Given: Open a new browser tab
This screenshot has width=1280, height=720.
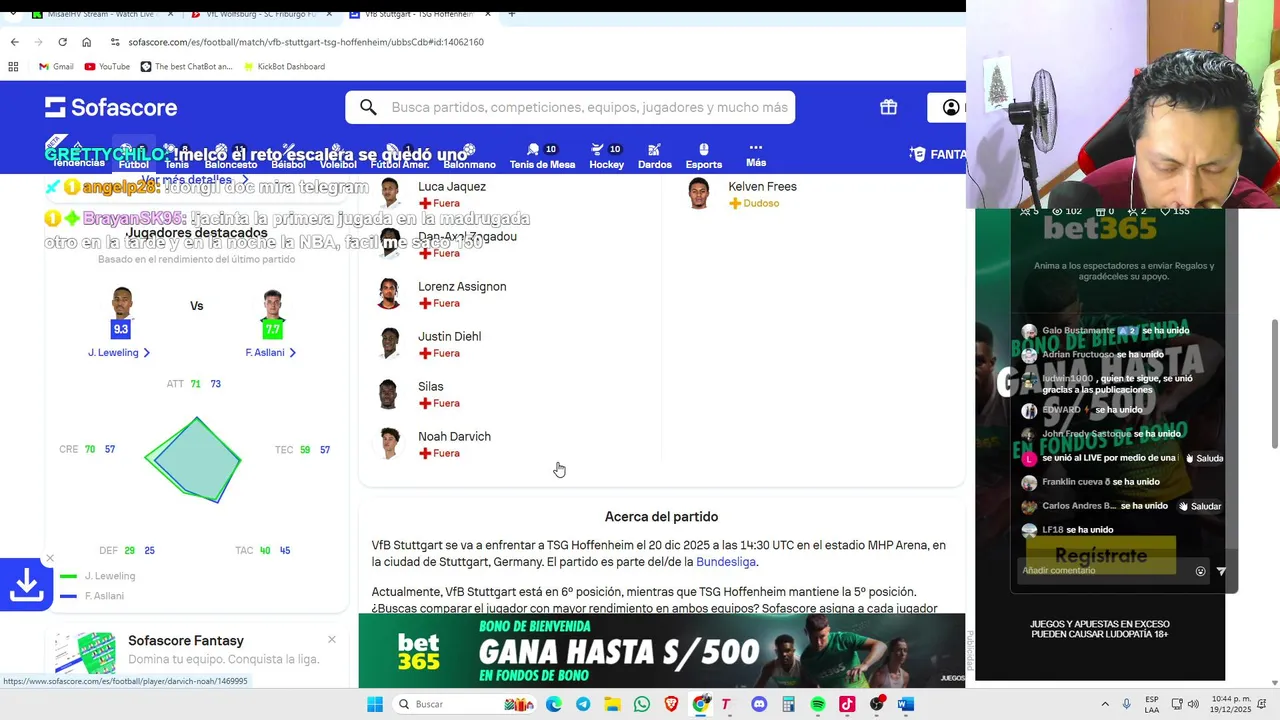Looking at the screenshot, I should click(x=511, y=14).
